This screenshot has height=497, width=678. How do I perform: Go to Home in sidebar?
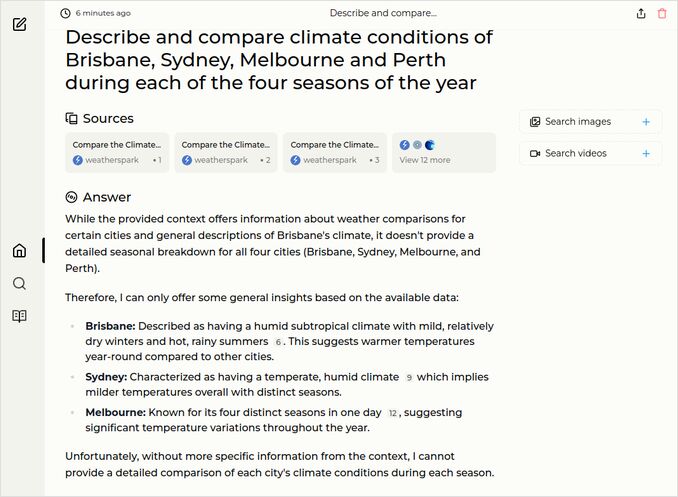20,251
